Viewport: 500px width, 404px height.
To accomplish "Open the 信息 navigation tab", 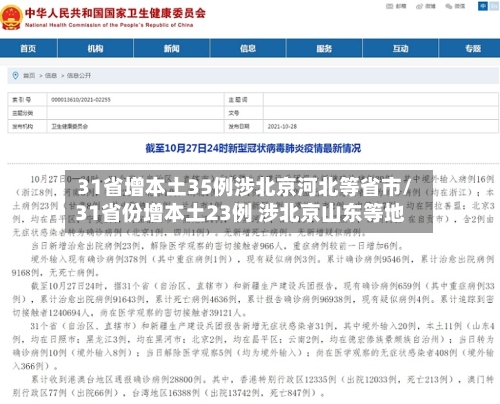I will click(248, 48).
